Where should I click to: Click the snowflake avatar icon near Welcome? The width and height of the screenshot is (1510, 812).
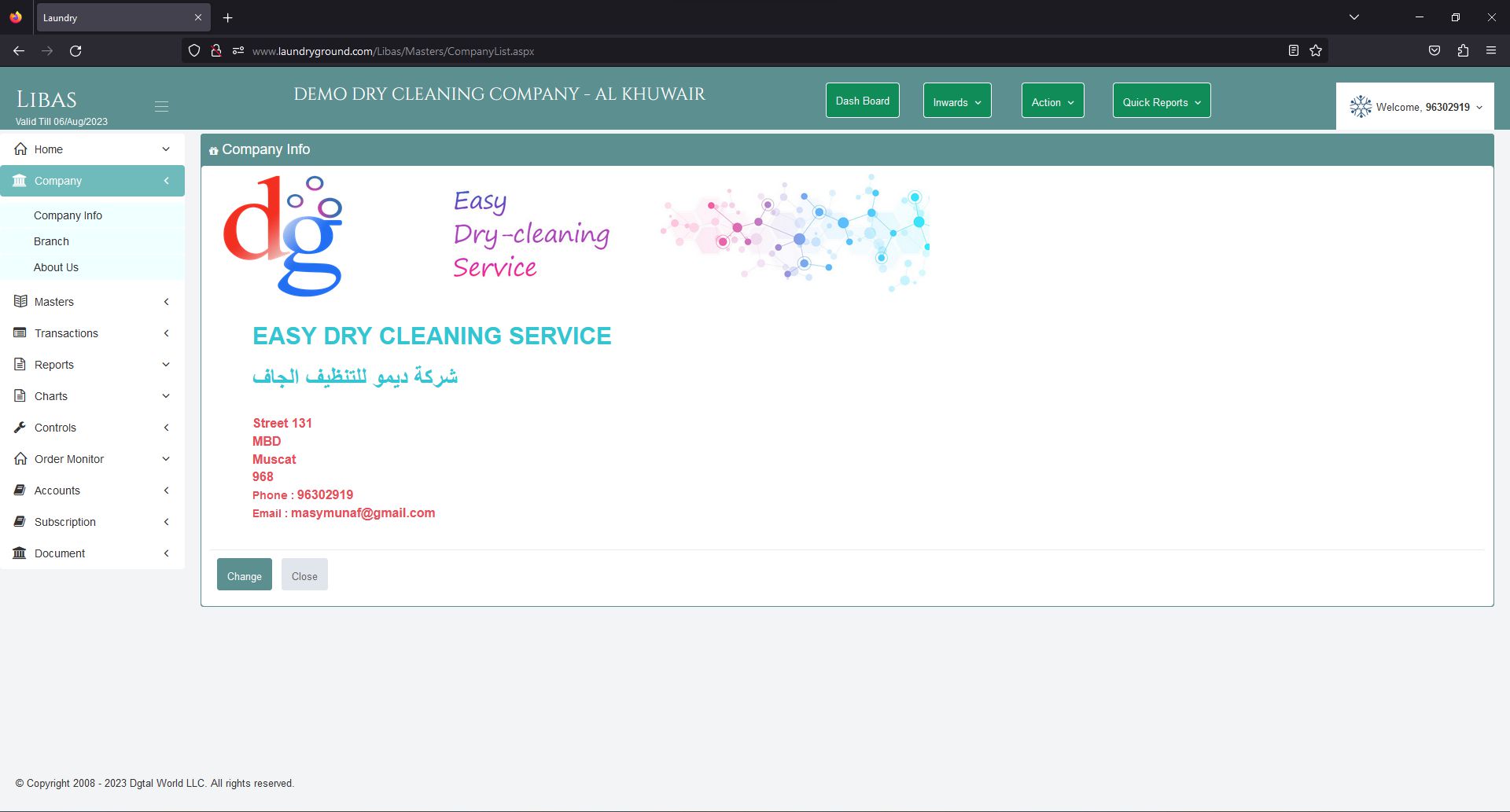click(x=1361, y=106)
